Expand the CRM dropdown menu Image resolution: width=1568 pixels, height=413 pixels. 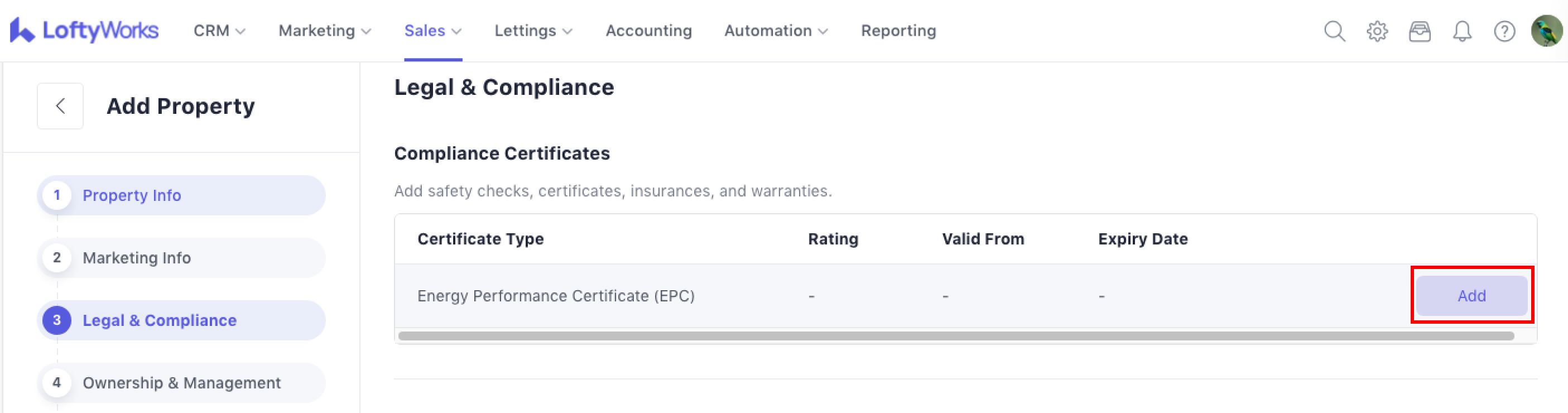click(219, 31)
